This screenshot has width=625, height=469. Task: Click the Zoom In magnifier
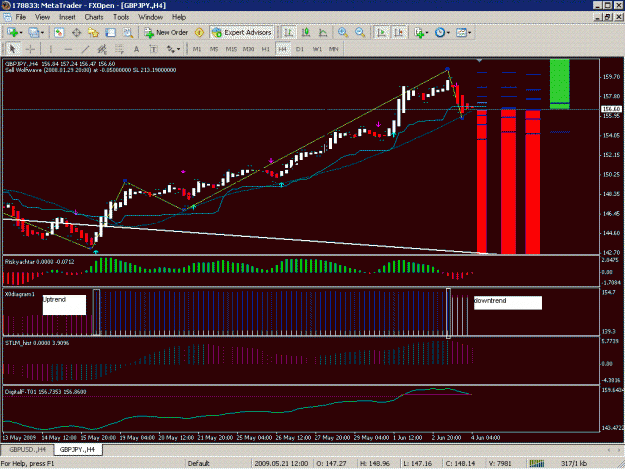pos(343,33)
